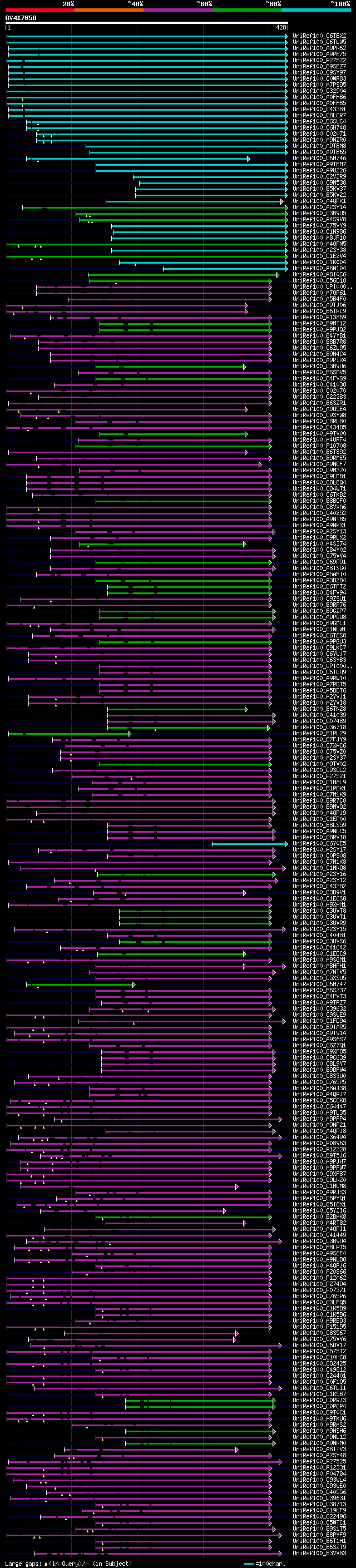The width and height of the screenshot is (356, 1568).
Task: Click the UniRef100_A4S374 entry
Action: pyautogui.click(x=319, y=543)
